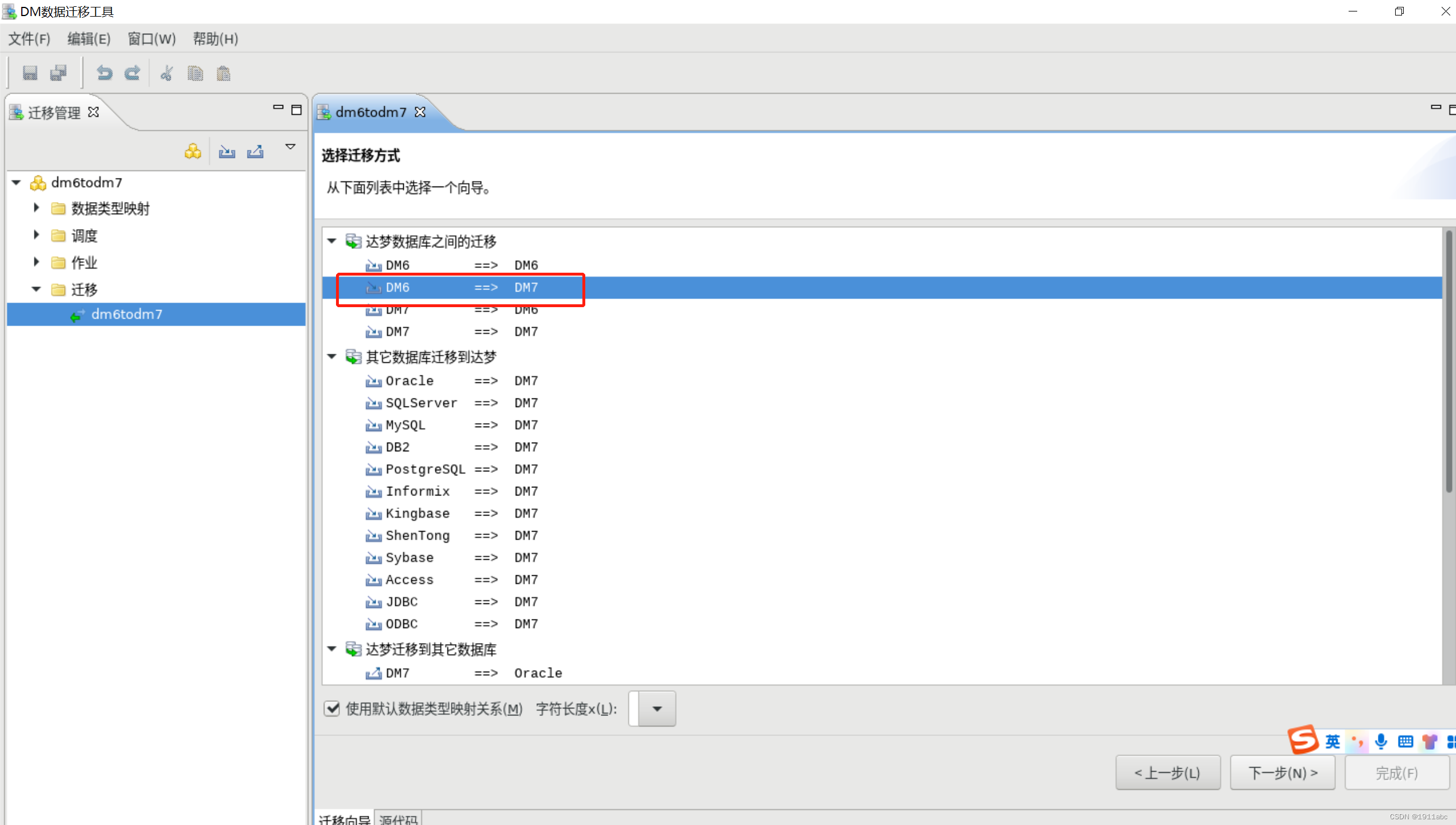
Task: Click the export icon in migration panel
Action: tap(256, 152)
